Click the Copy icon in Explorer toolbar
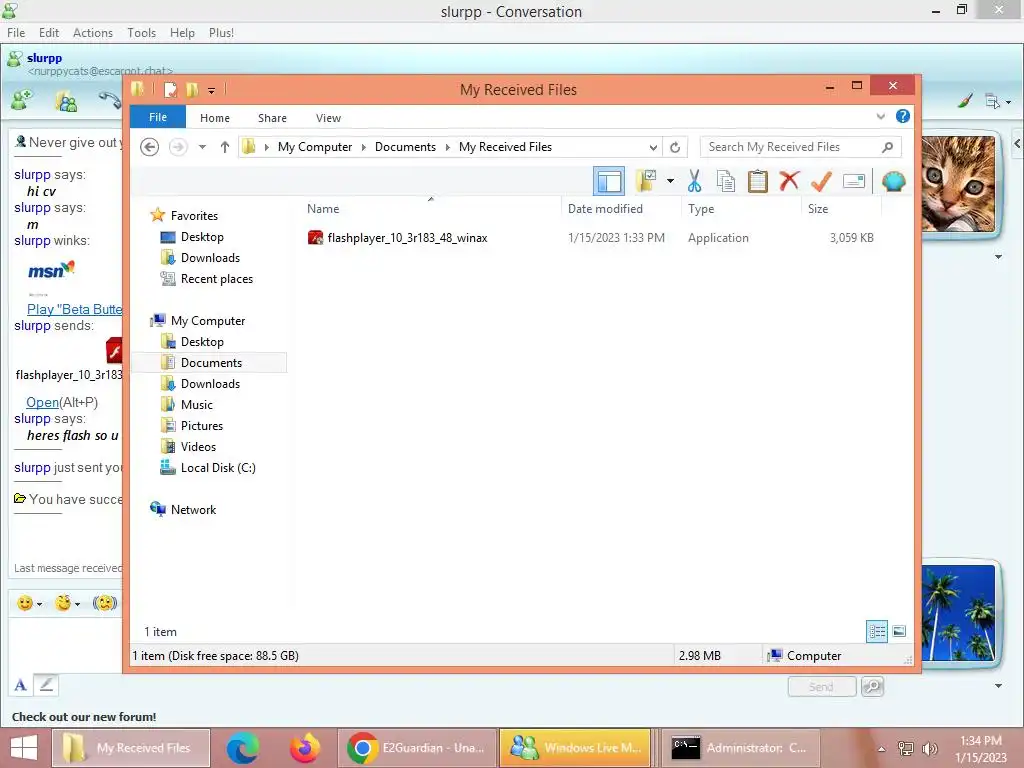1024x768 pixels. [x=726, y=181]
